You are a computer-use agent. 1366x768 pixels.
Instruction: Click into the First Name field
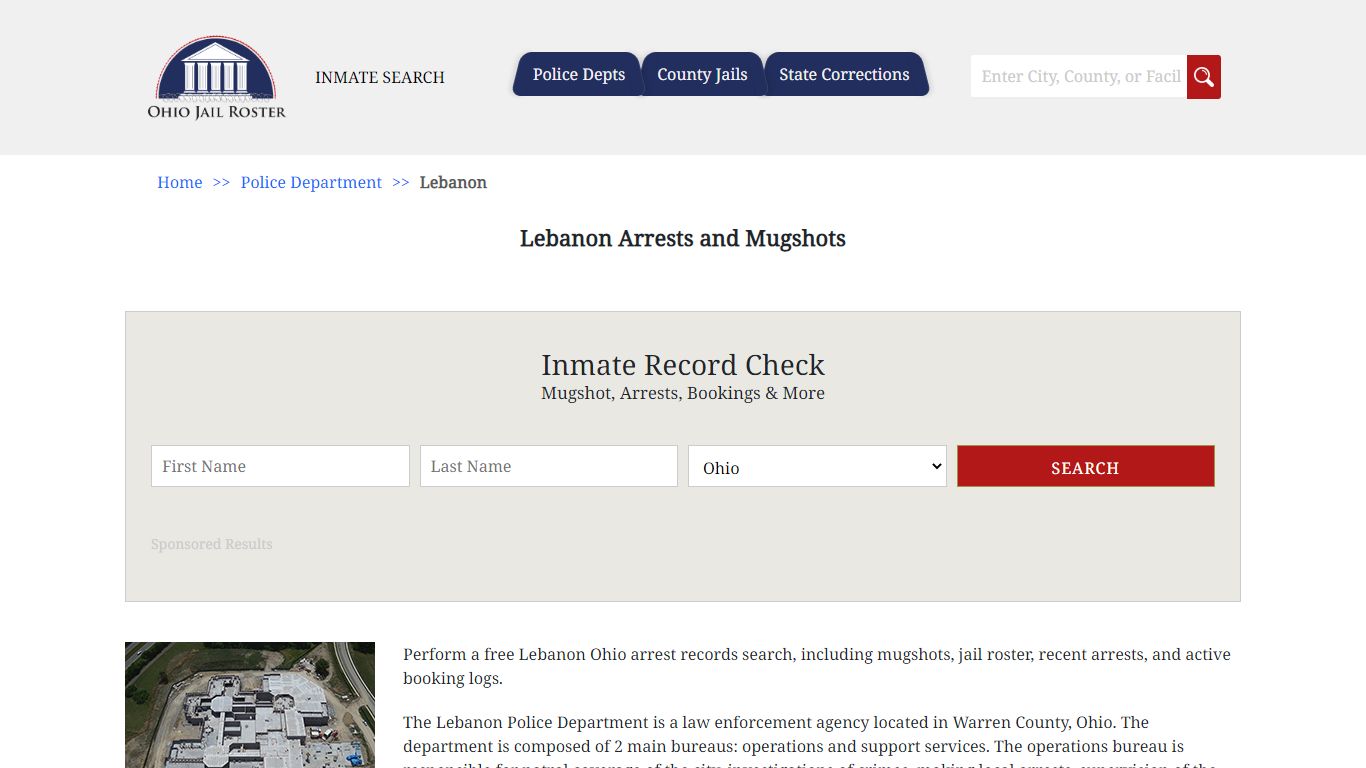click(280, 466)
